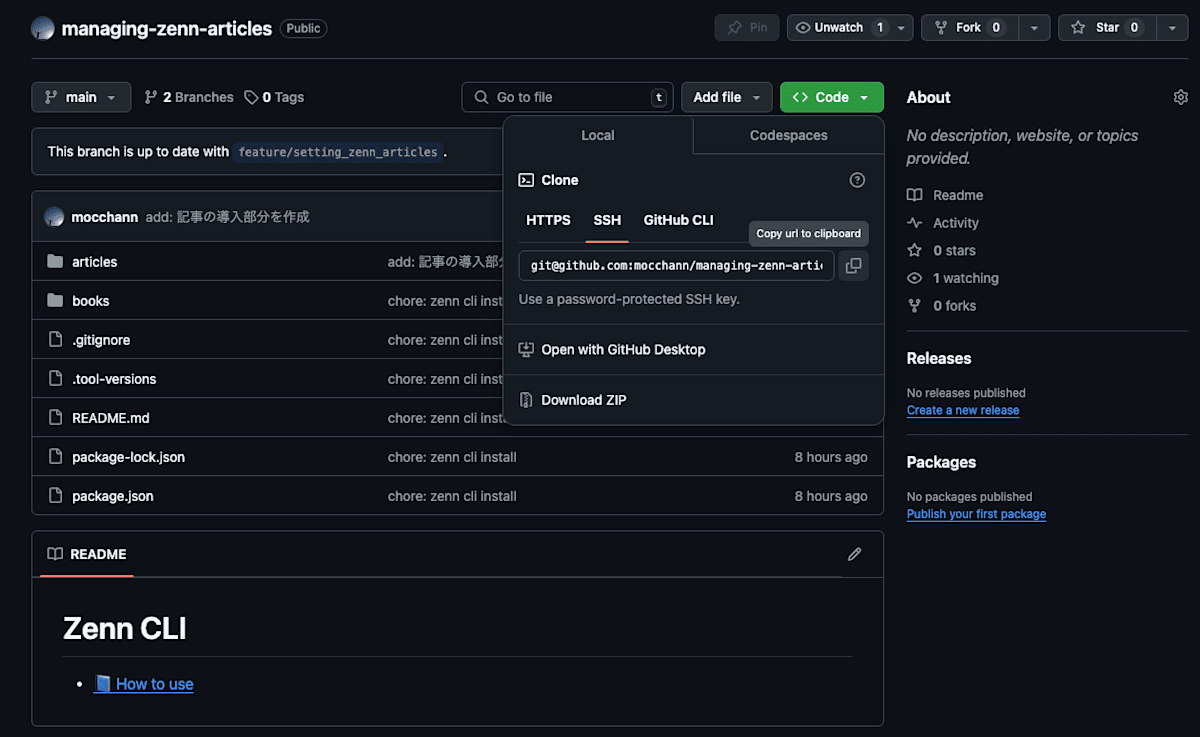Select the README tab header
The height and width of the screenshot is (737, 1200).
(x=87, y=554)
